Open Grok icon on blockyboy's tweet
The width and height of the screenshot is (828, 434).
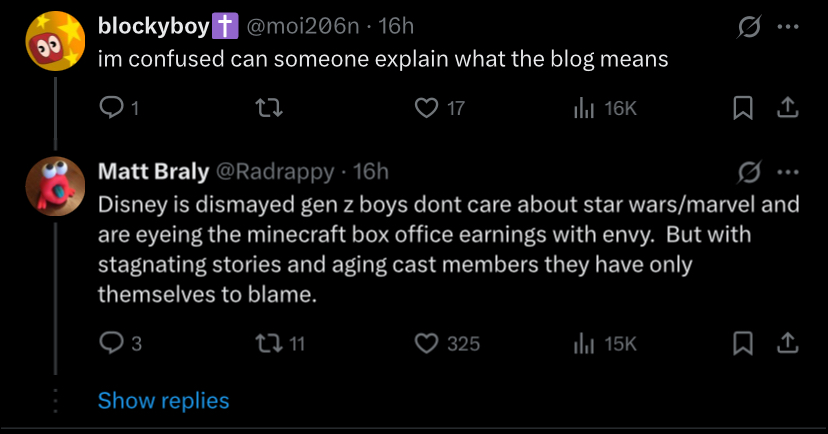coord(743,27)
